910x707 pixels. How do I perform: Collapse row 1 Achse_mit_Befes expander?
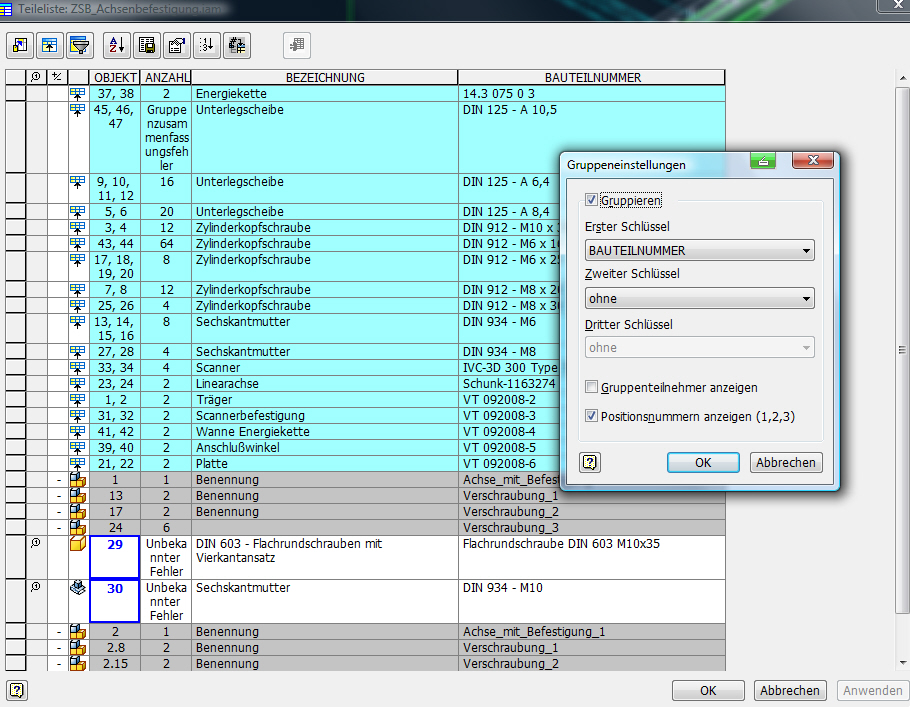(x=59, y=480)
